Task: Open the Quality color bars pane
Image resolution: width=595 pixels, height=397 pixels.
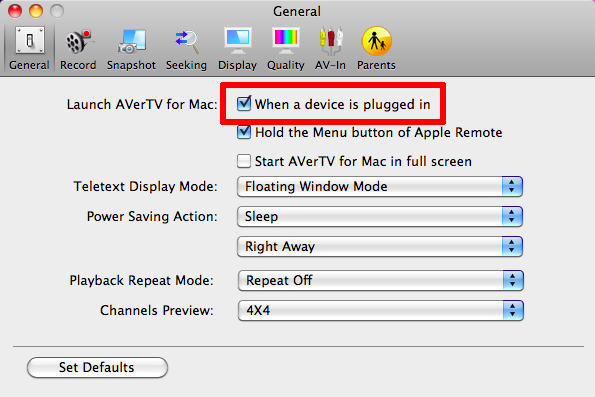Action: (x=286, y=49)
